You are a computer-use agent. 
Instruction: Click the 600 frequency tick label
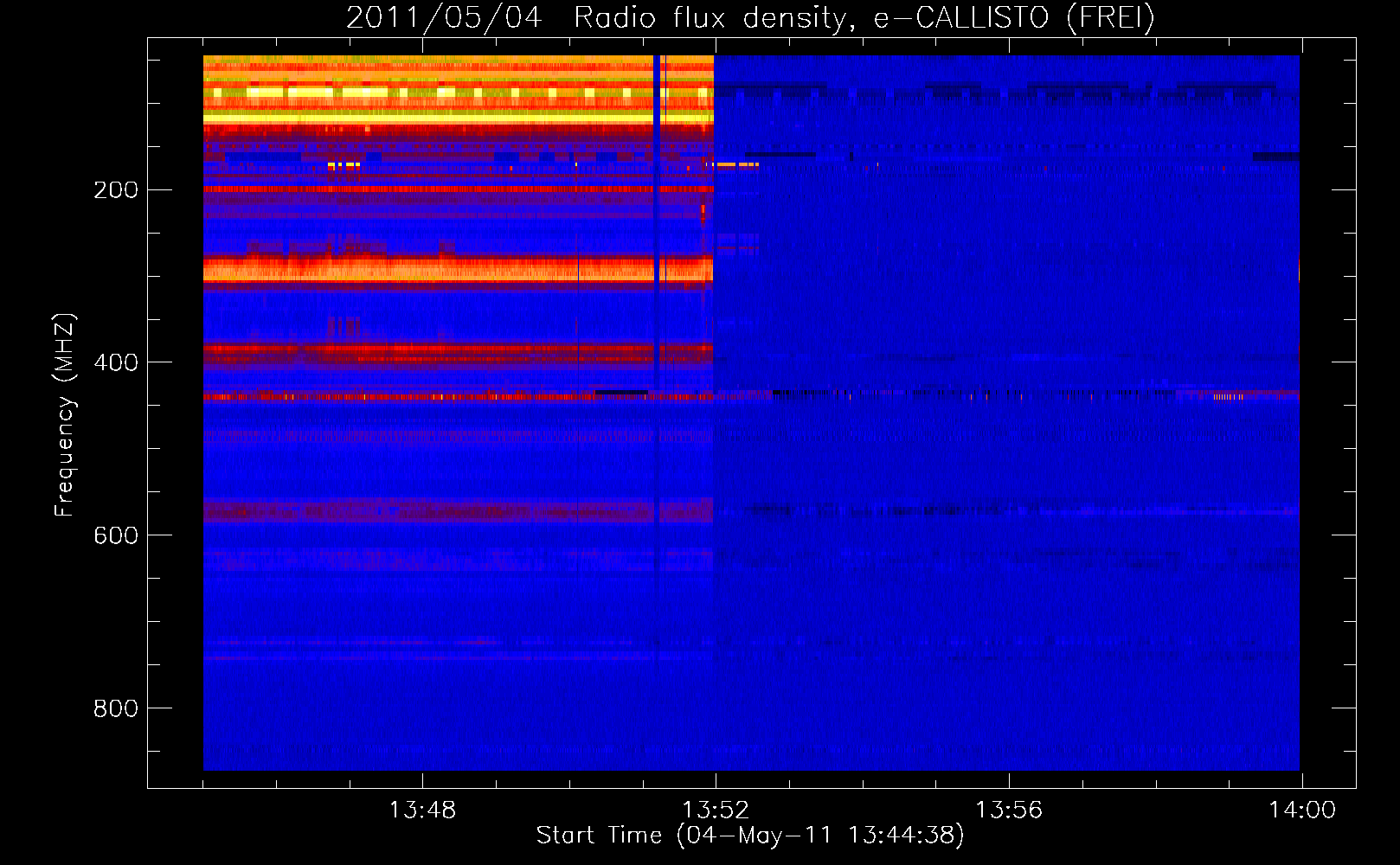[x=116, y=535]
